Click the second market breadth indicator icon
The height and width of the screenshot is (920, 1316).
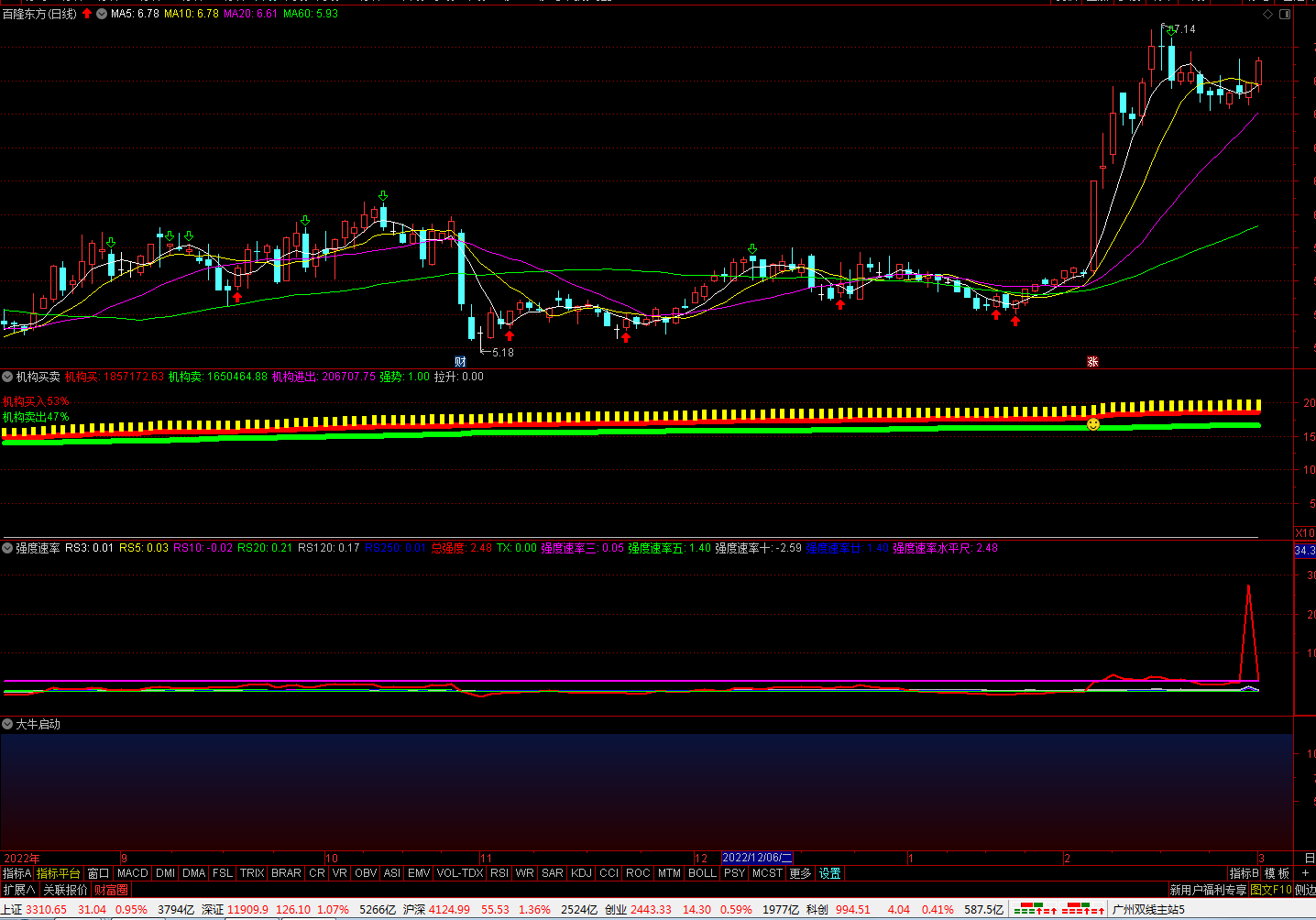[x=1083, y=910]
